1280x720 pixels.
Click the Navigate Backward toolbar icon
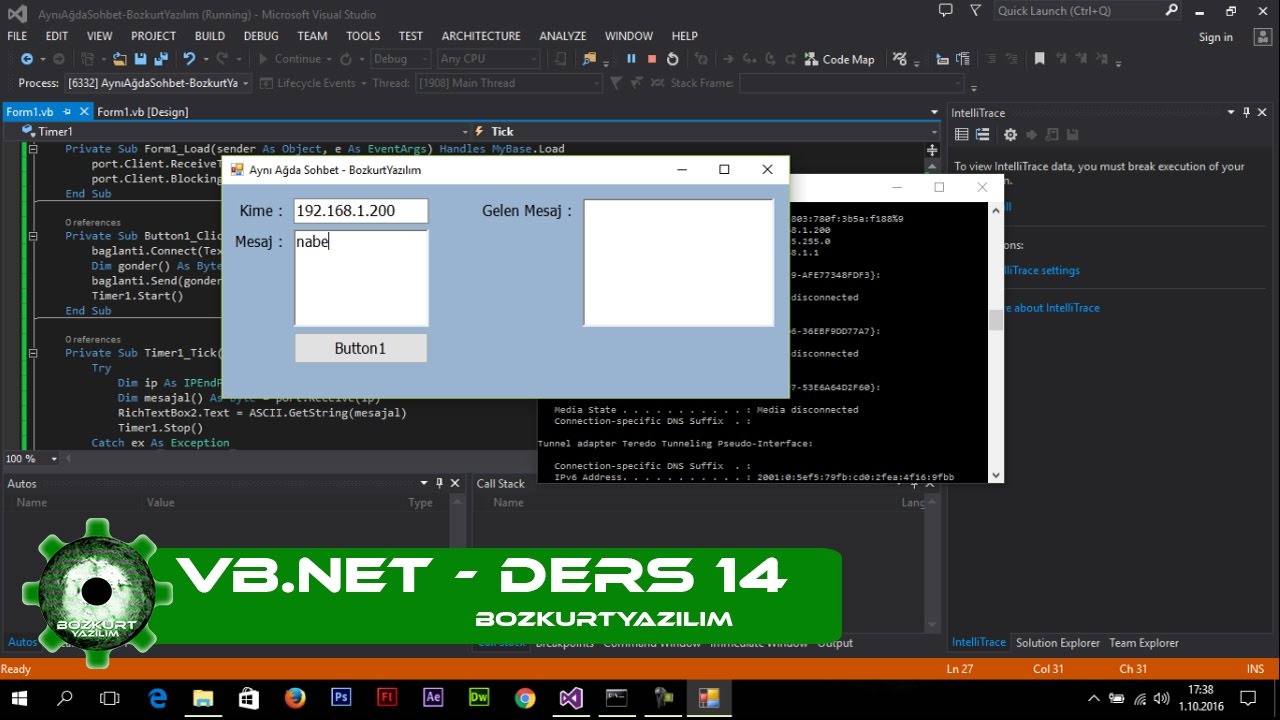pyautogui.click(x=27, y=59)
